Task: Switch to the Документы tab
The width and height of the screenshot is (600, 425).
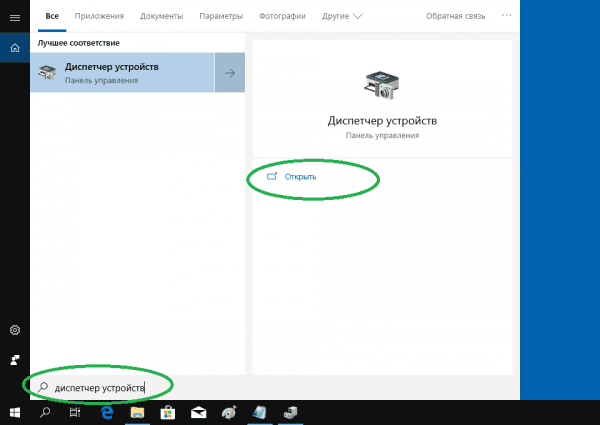Action: pos(161,16)
